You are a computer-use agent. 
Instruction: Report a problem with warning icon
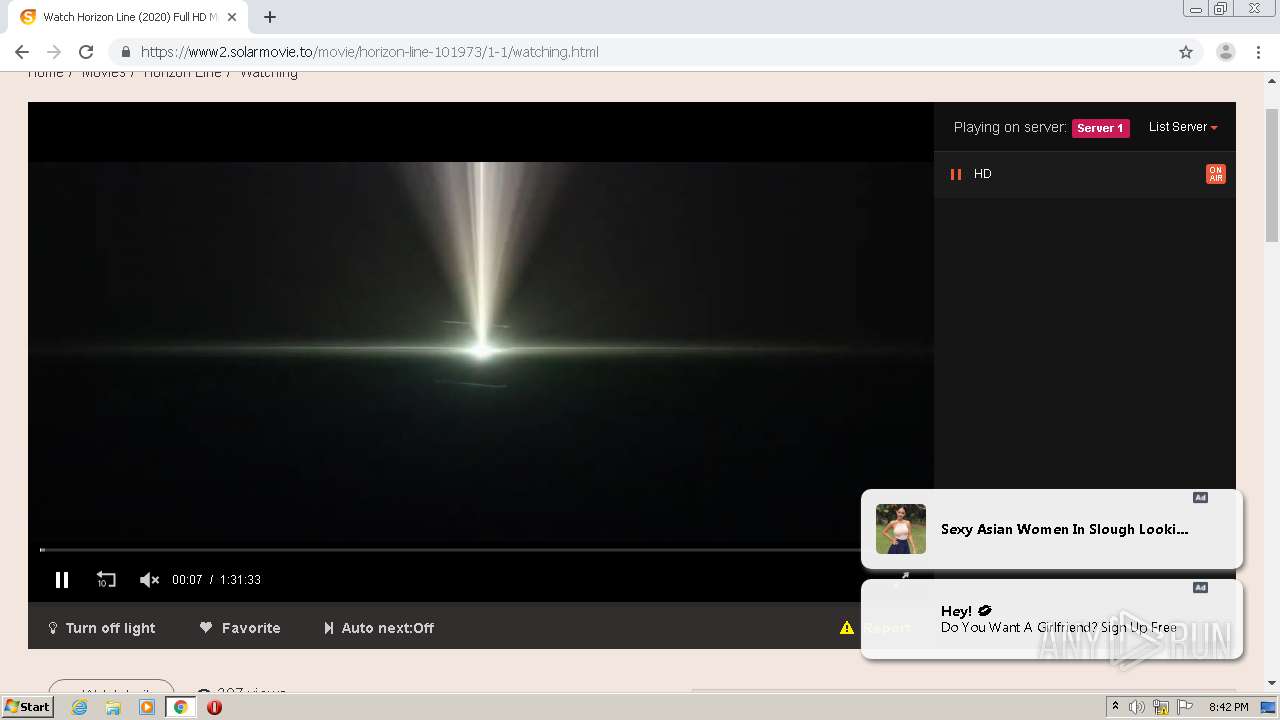pos(875,628)
